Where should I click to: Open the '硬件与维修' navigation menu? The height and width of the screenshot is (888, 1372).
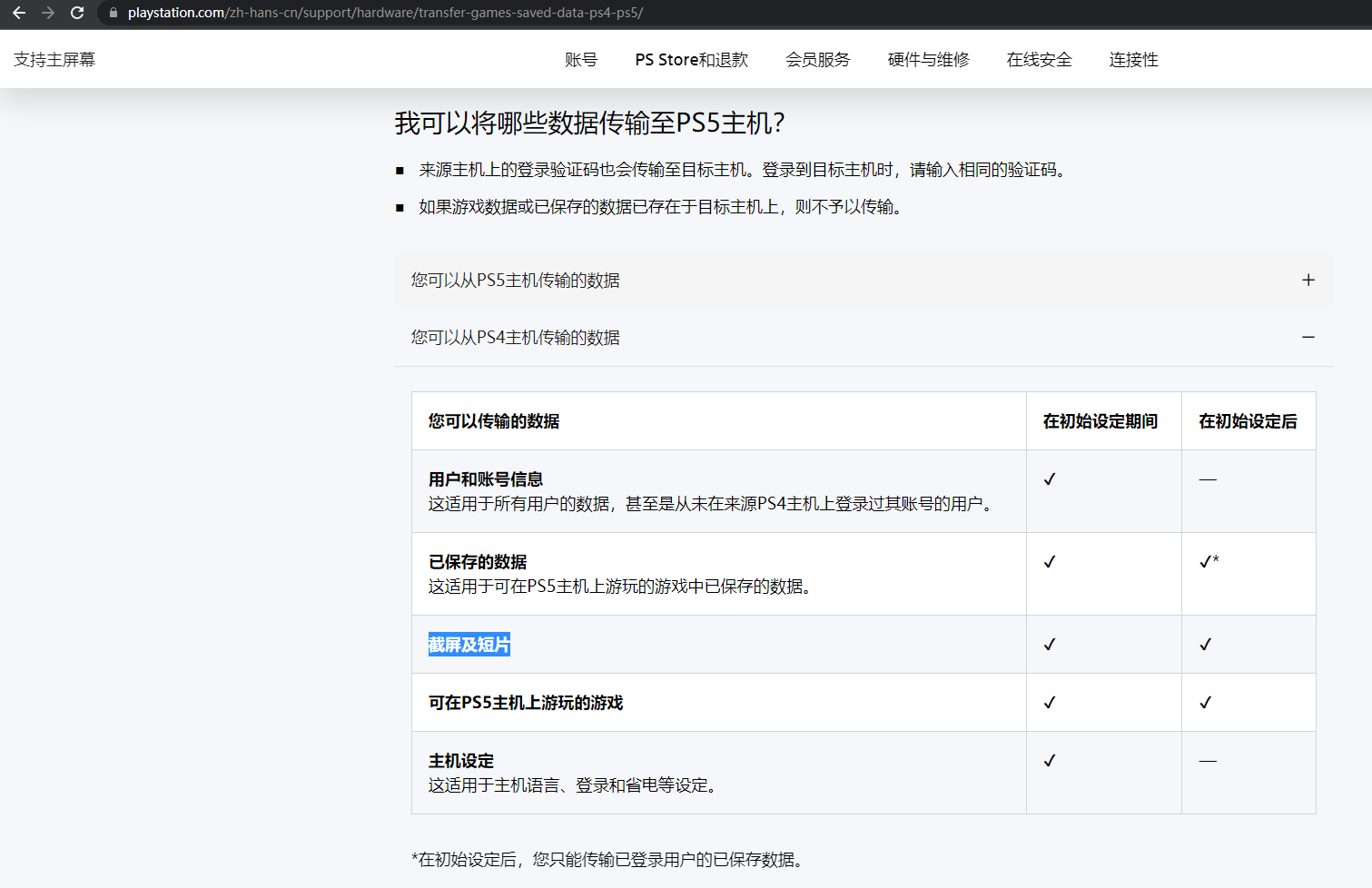click(x=928, y=59)
